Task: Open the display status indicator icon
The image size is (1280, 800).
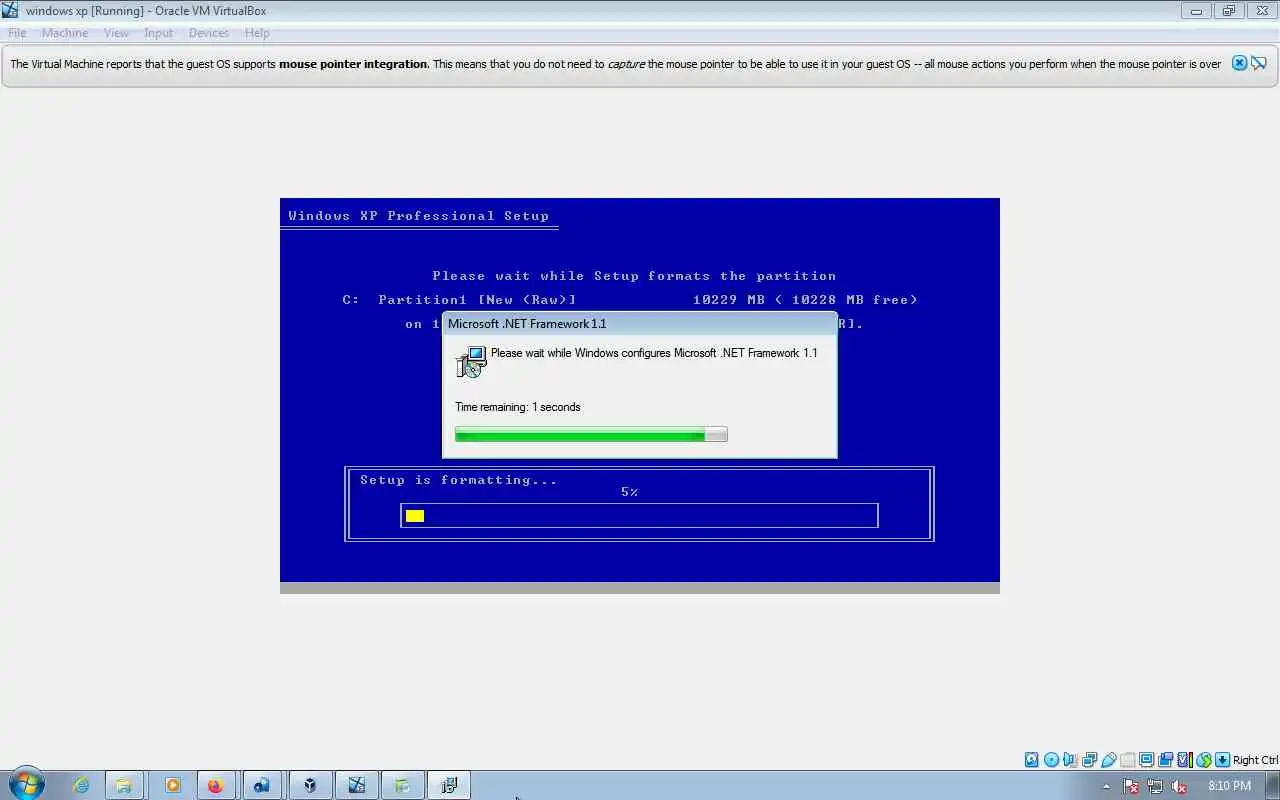Action: (1146, 760)
